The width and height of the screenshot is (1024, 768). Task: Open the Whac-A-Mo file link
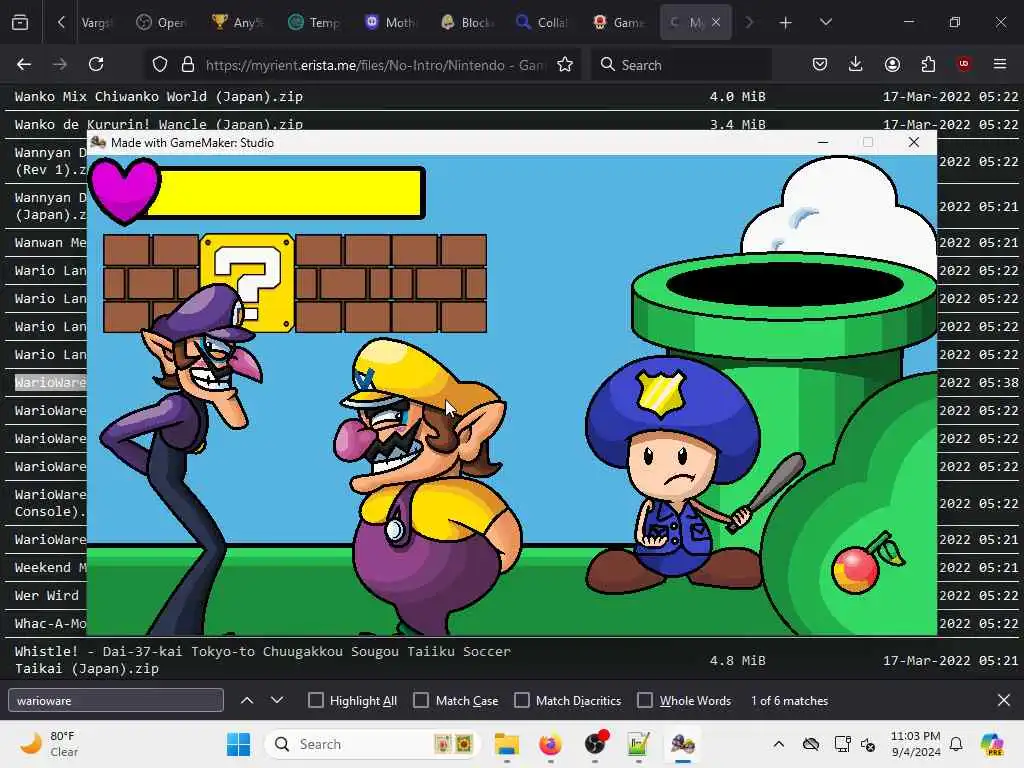(x=50, y=624)
